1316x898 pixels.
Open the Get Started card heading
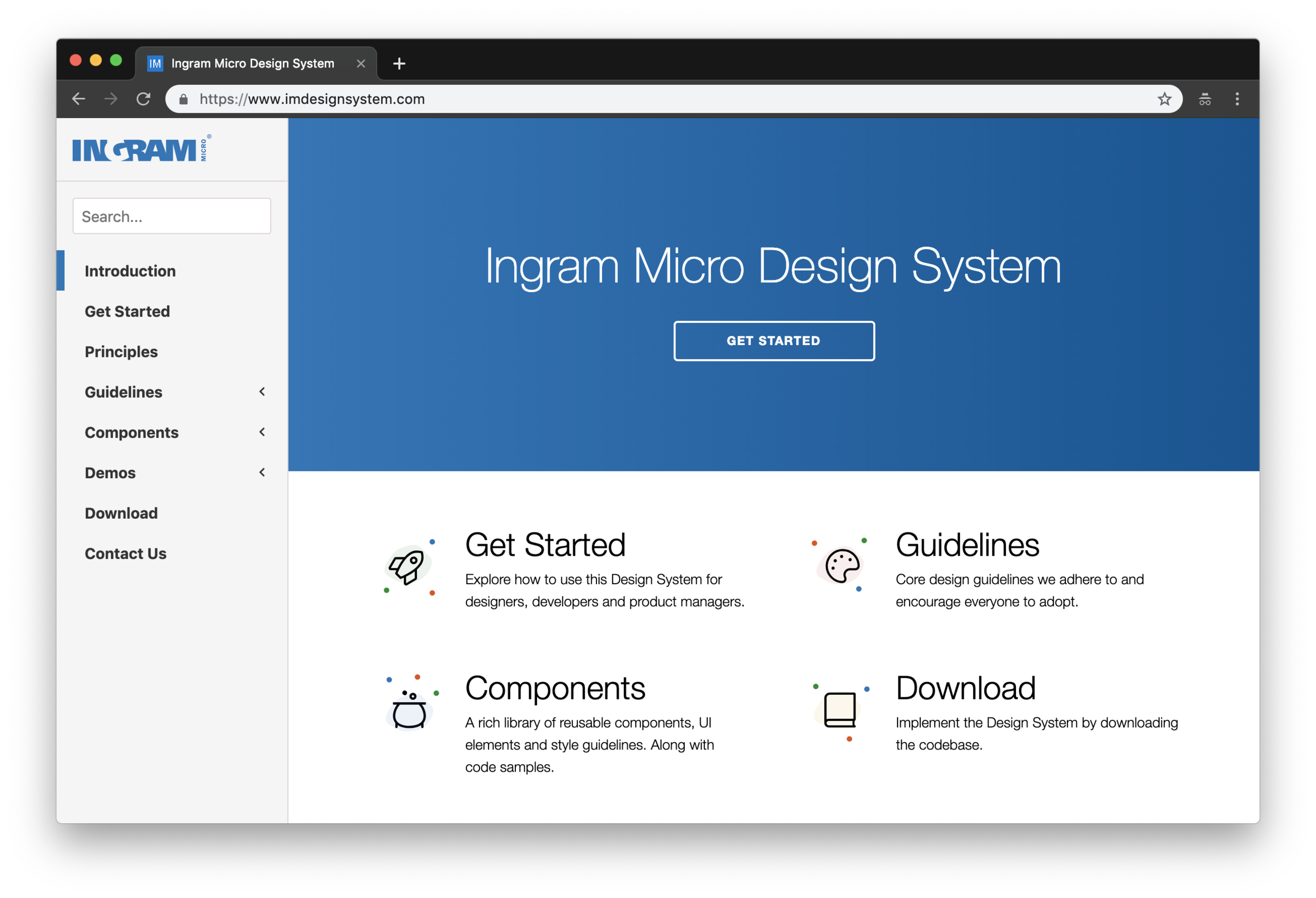tap(545, 545)
